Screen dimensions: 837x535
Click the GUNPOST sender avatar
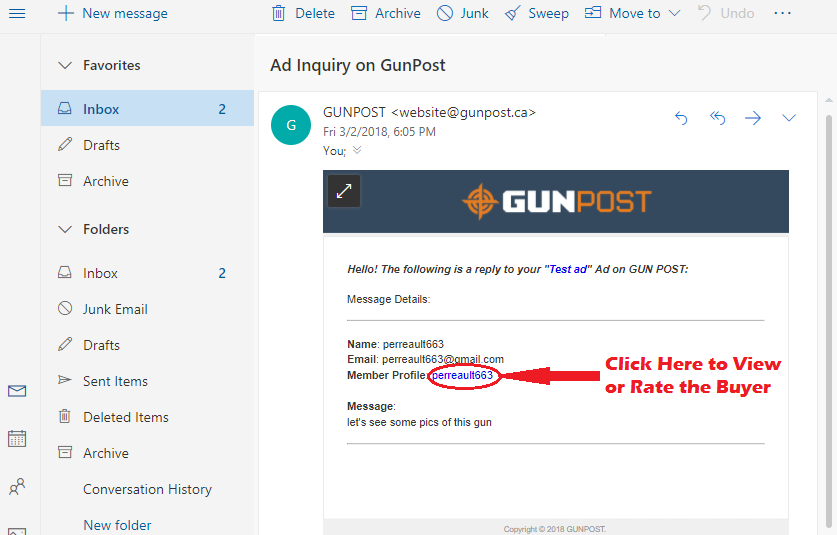pos(291,125)
